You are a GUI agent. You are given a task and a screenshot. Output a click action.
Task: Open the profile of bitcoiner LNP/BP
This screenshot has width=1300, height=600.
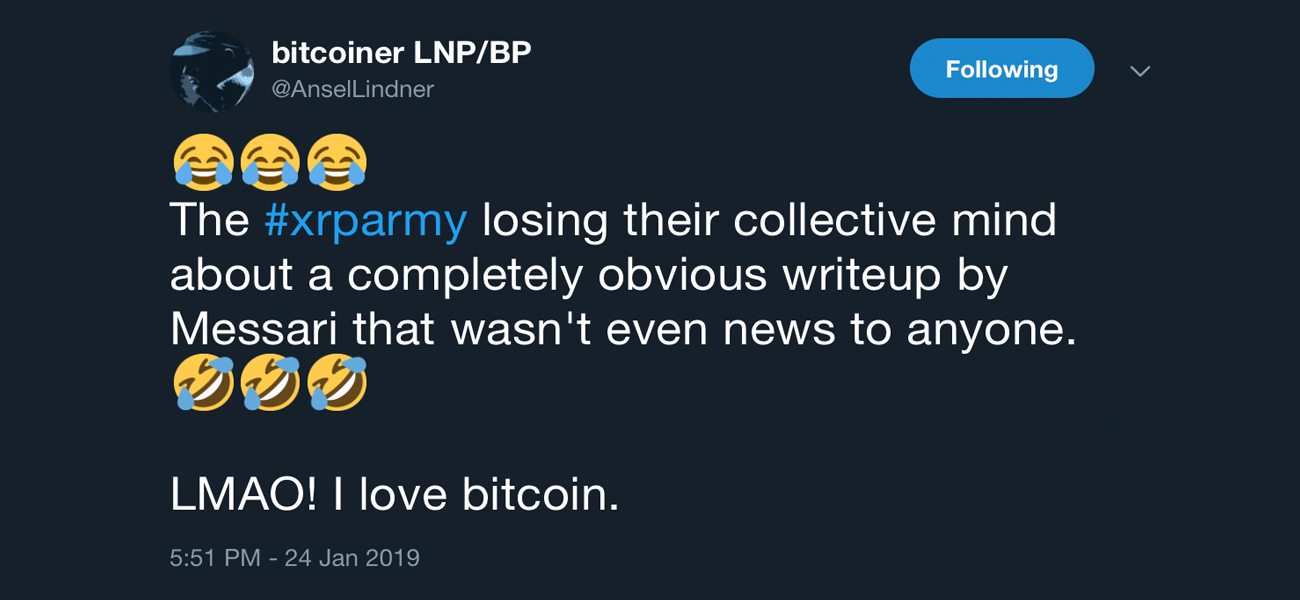click(x=400, y=52)
